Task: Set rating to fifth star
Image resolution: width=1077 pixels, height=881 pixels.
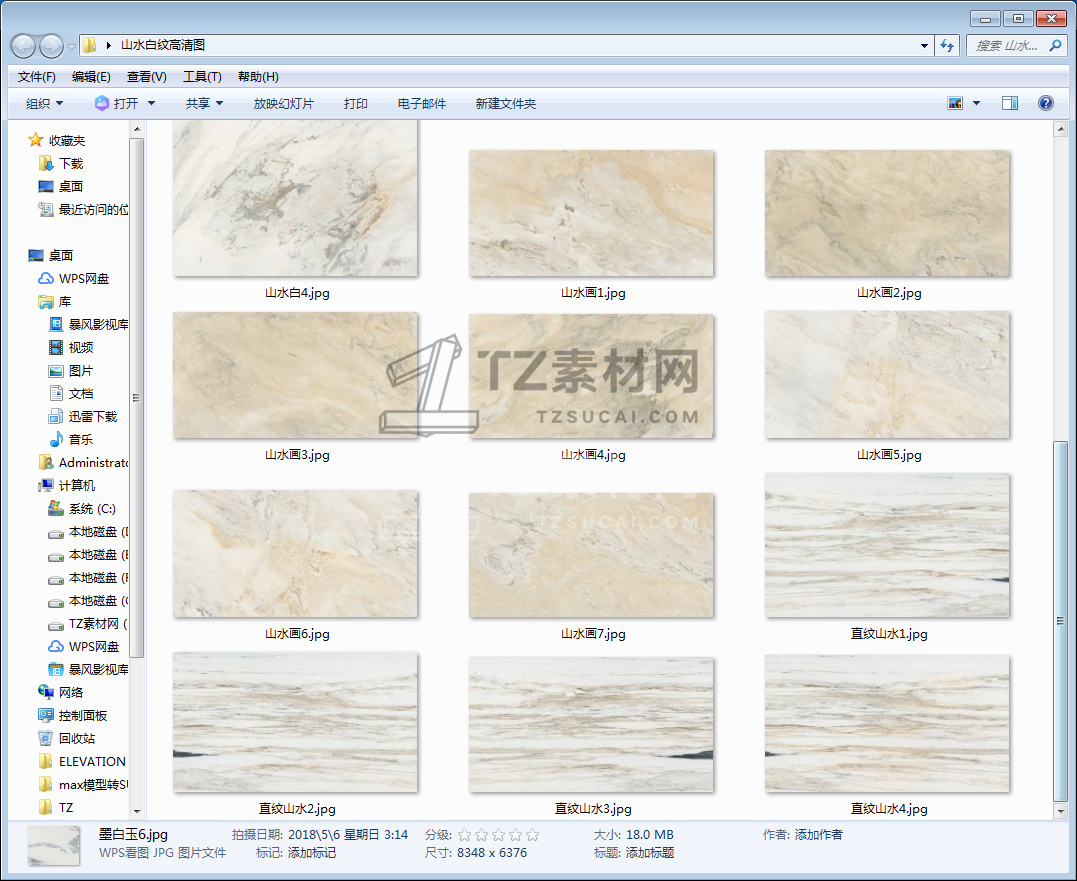Action: tap(532, 835)
